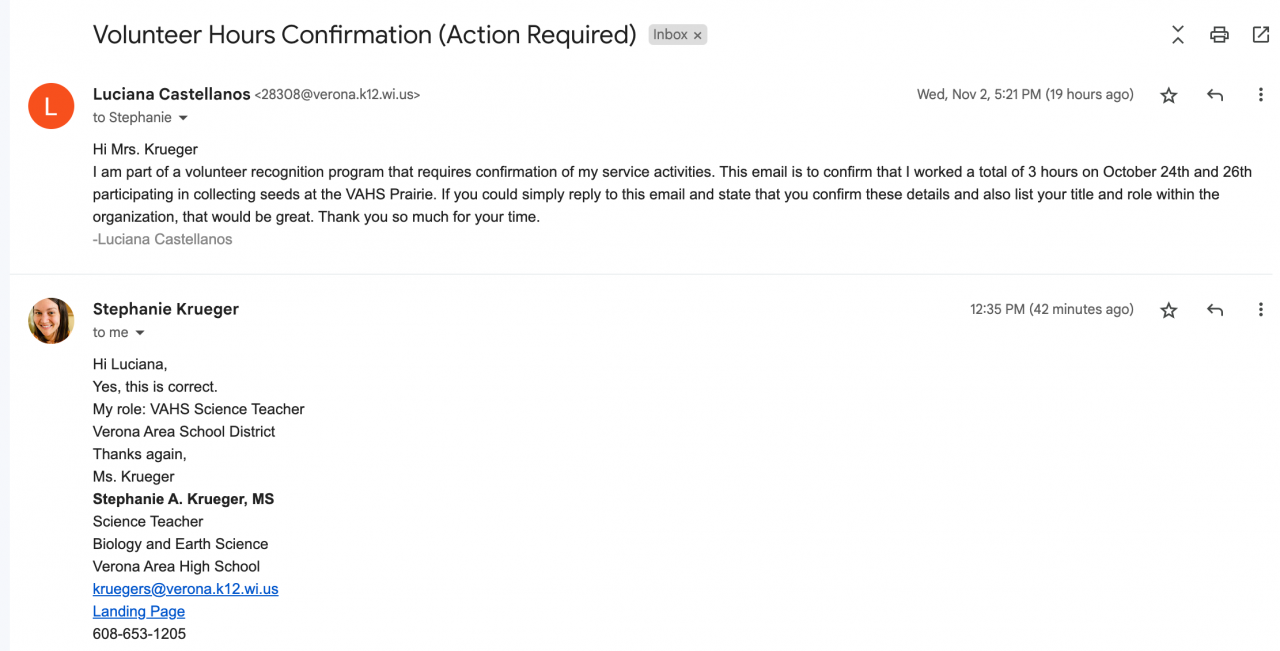Print the entire email thread
The image size is (1280, 651).
coord(1219,35)
